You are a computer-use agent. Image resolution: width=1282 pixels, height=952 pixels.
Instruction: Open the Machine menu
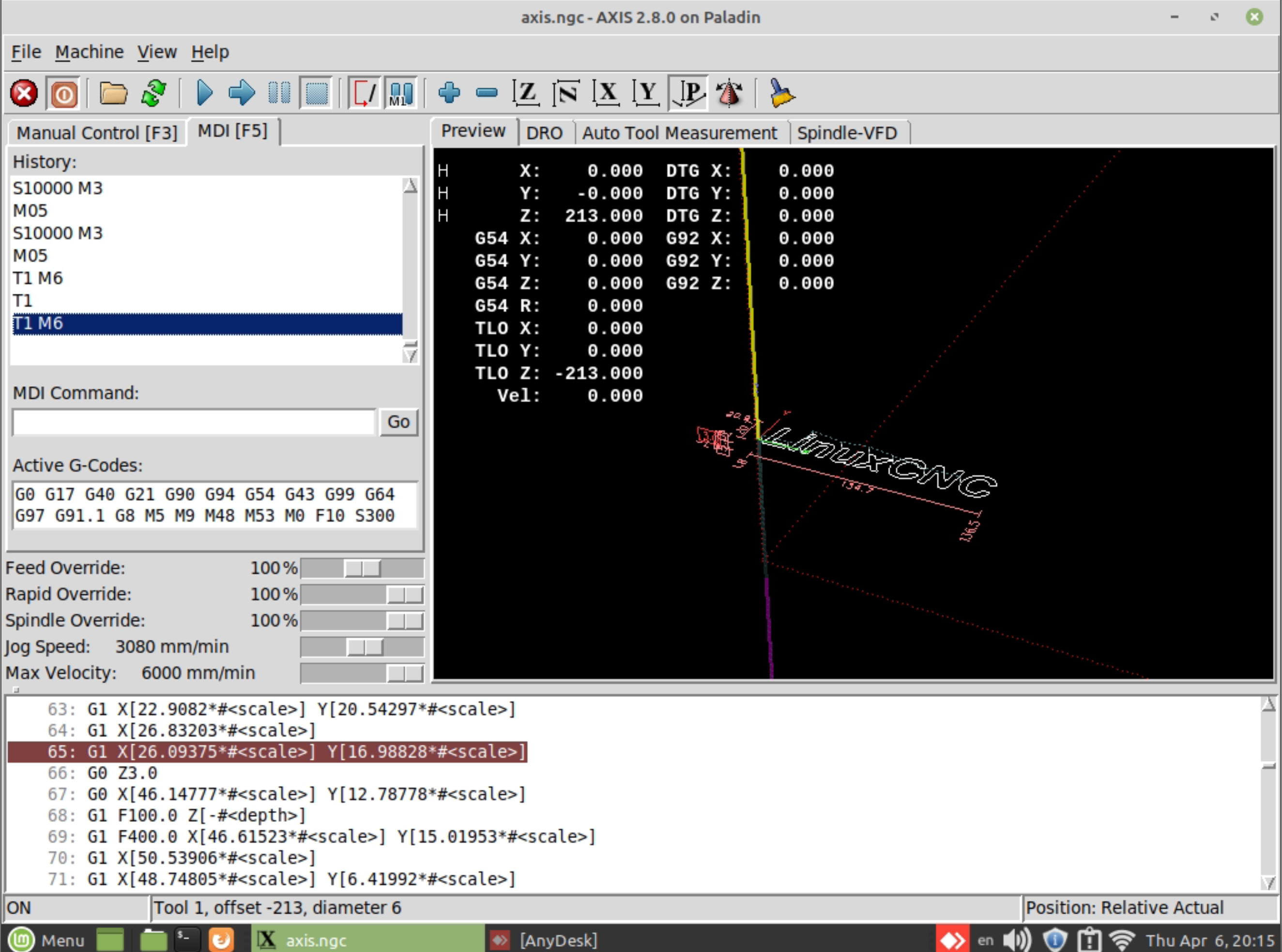click(90, 52)
